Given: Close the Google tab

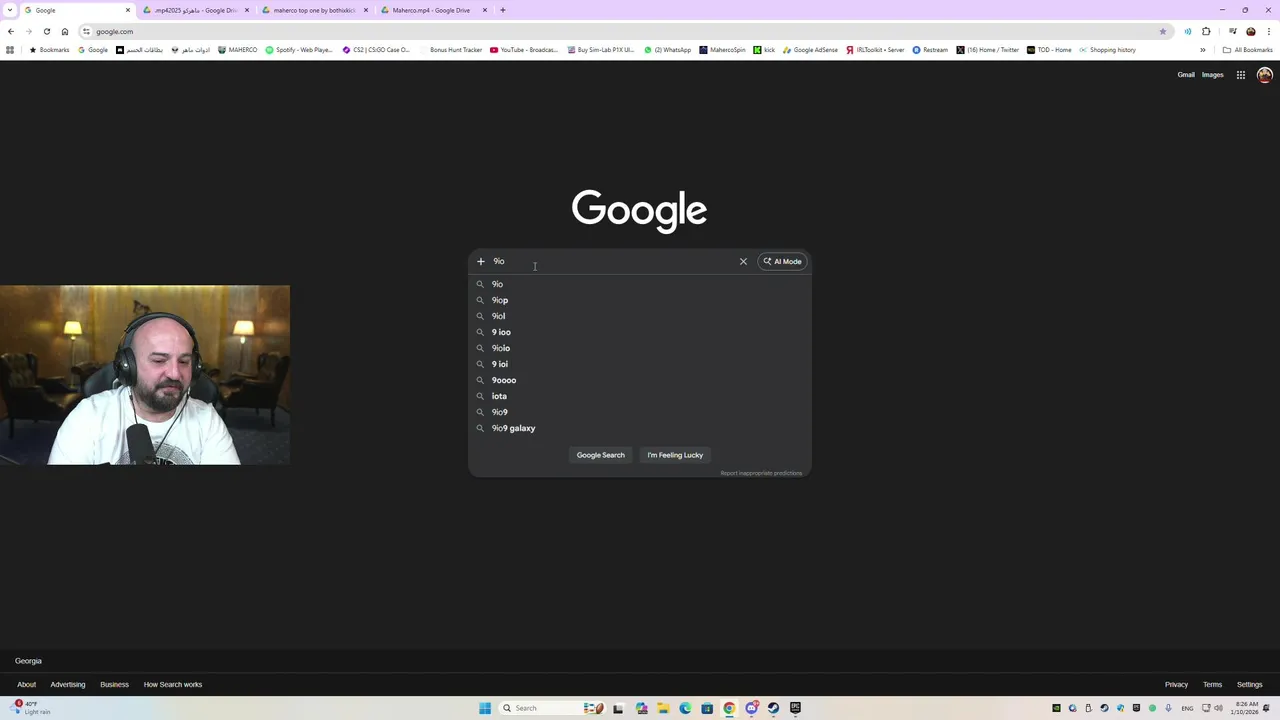Looking at the screenshot, I should click(x=127, y=10).
